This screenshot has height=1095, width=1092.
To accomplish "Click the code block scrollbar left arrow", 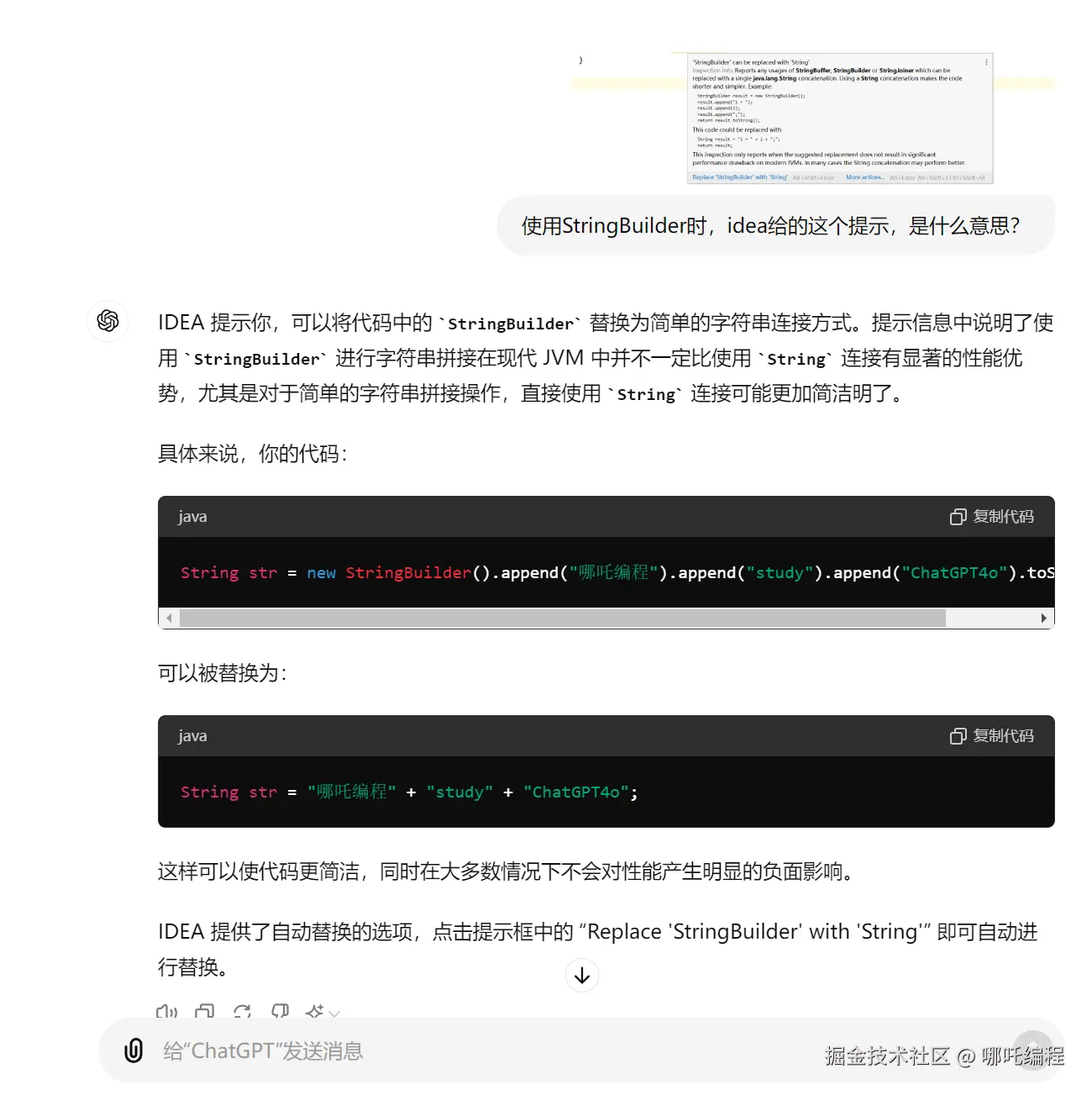I will point(169,619).
